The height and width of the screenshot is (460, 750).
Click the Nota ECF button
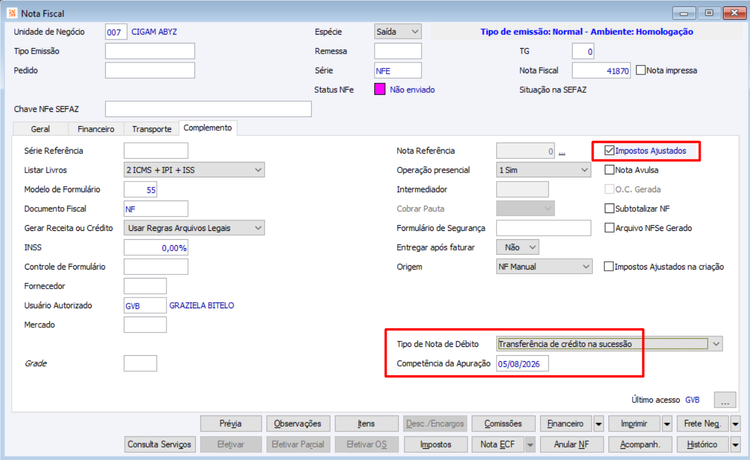click(497, 444)
